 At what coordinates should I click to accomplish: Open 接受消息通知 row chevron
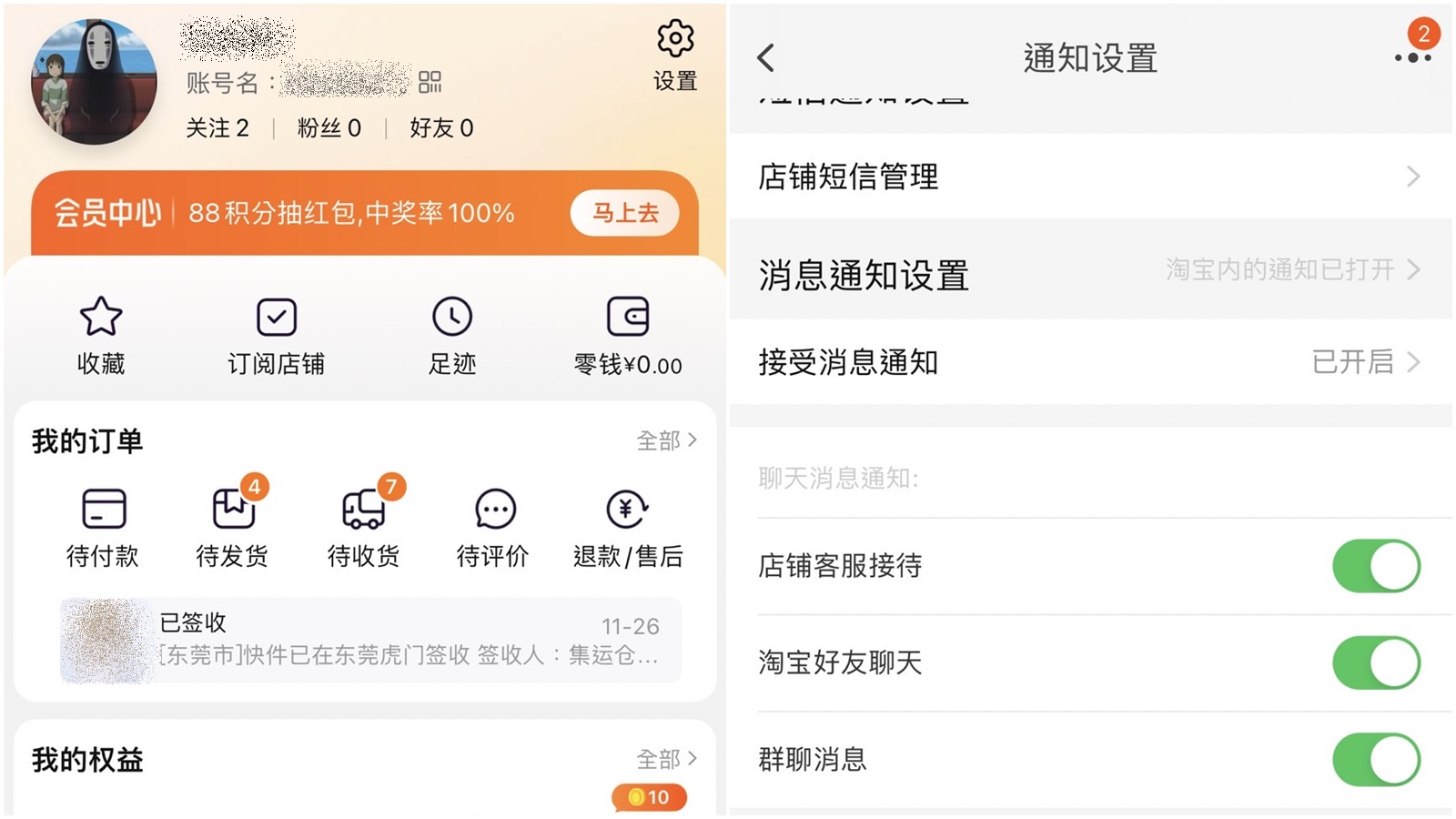pos(1412,362)
